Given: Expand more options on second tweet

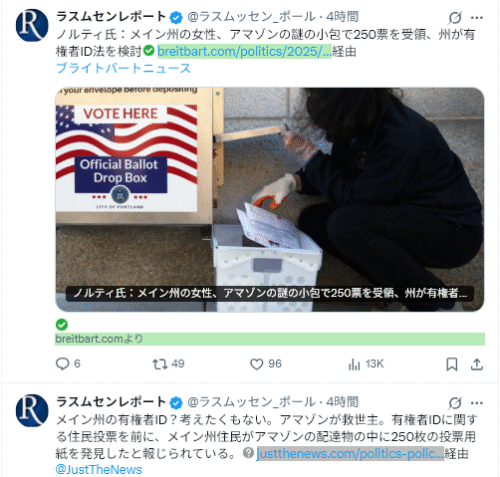Looking at the screenshot, I should [x=477, y=403].
